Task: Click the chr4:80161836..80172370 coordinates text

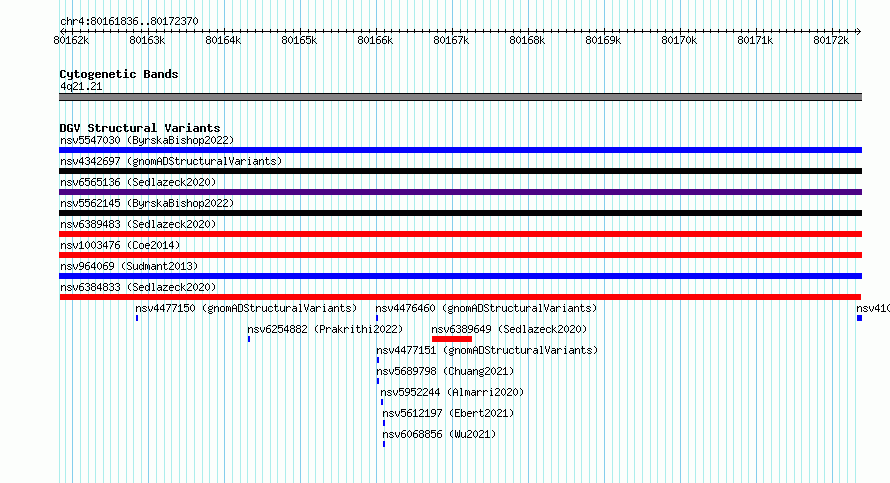Action: click(129, 21)
